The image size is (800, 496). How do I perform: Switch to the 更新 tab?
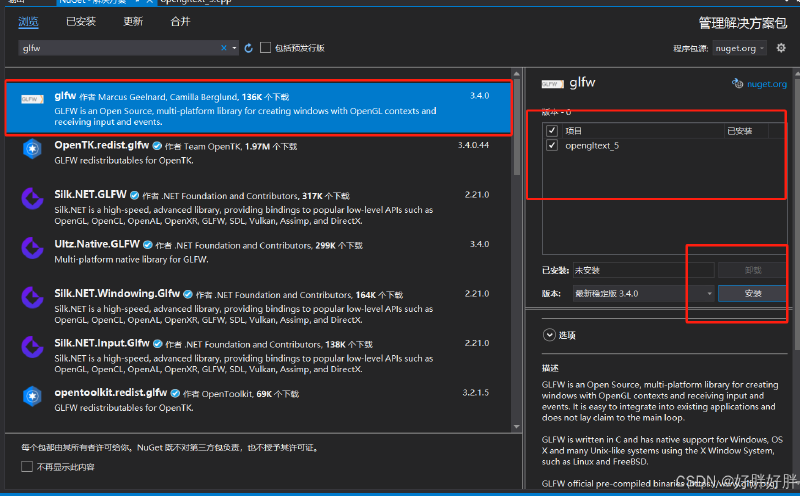[133, 21]
